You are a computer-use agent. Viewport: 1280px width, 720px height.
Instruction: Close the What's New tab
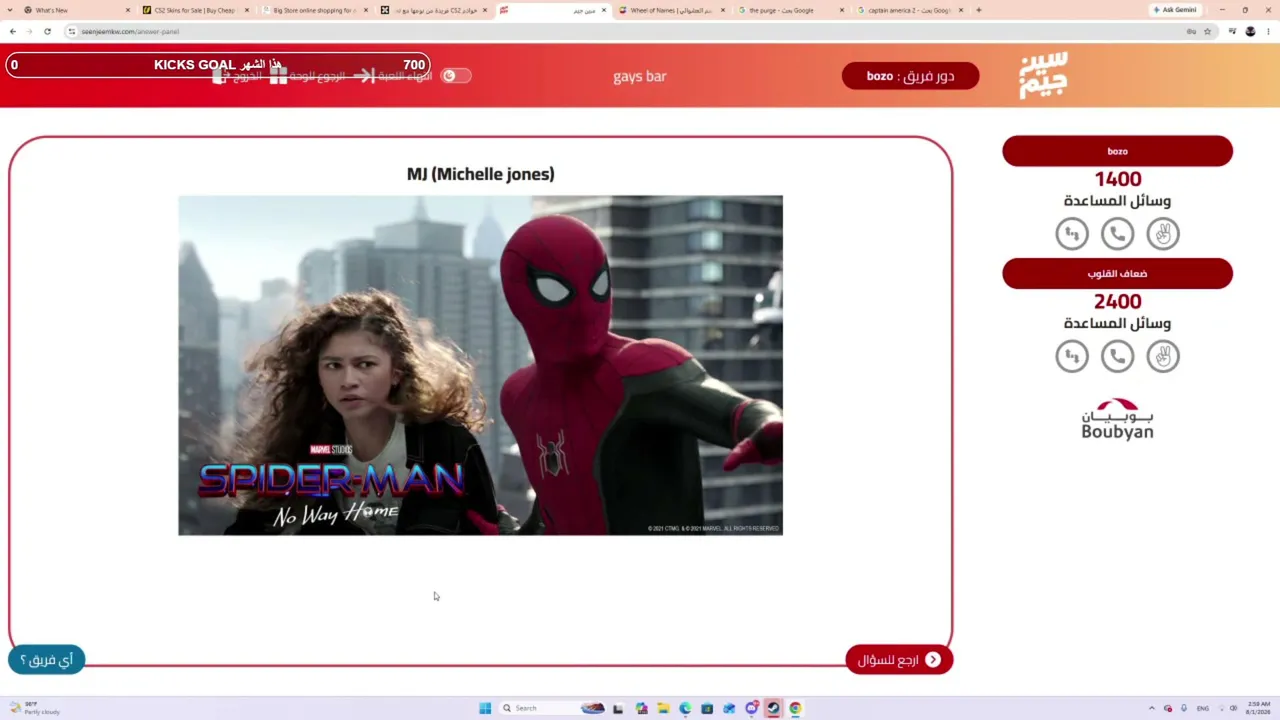pos(127,10)
